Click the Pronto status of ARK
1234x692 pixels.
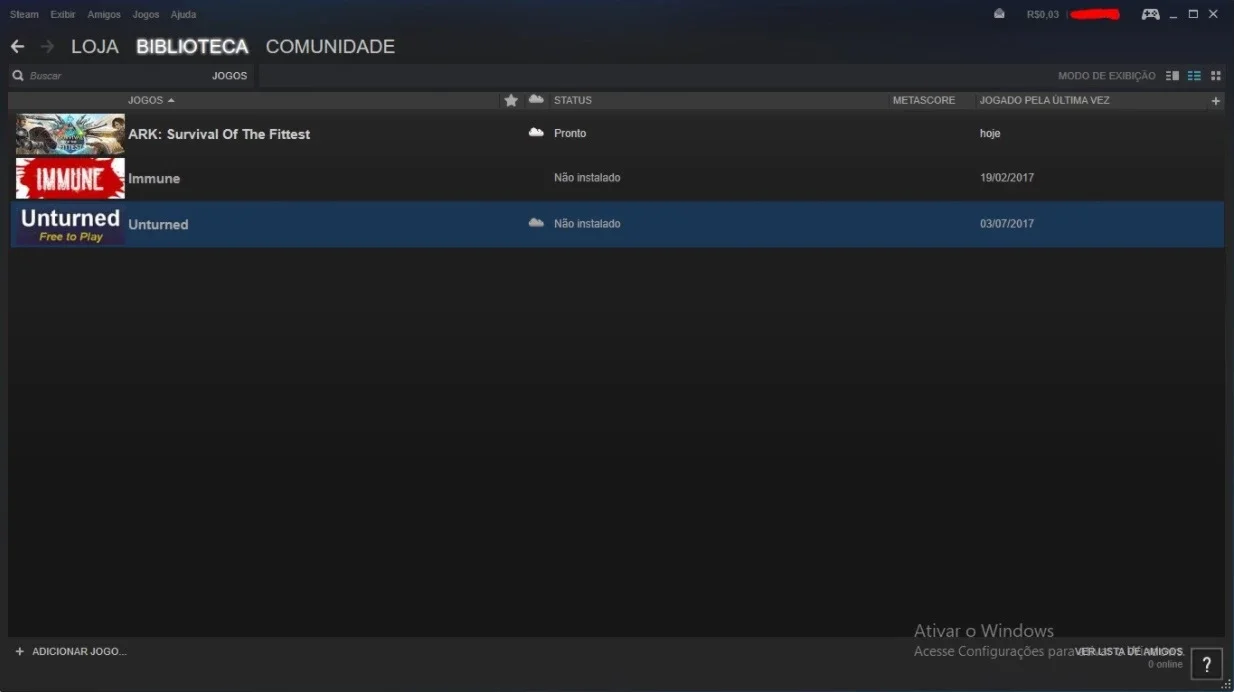tap(570, 133)
